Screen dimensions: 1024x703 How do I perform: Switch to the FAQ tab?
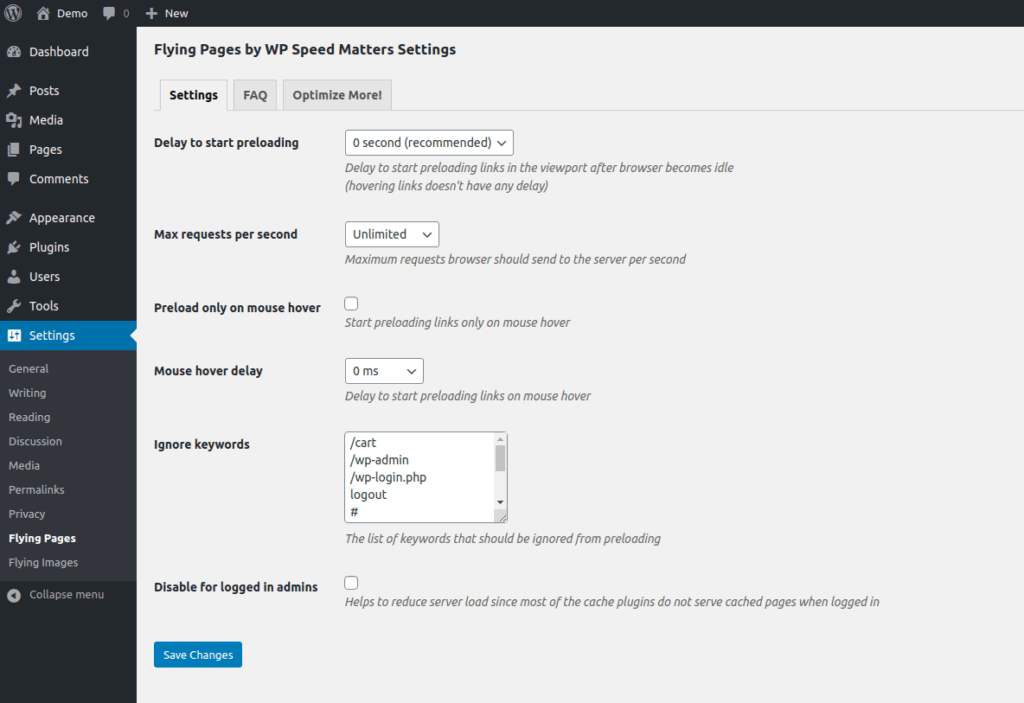254,94
